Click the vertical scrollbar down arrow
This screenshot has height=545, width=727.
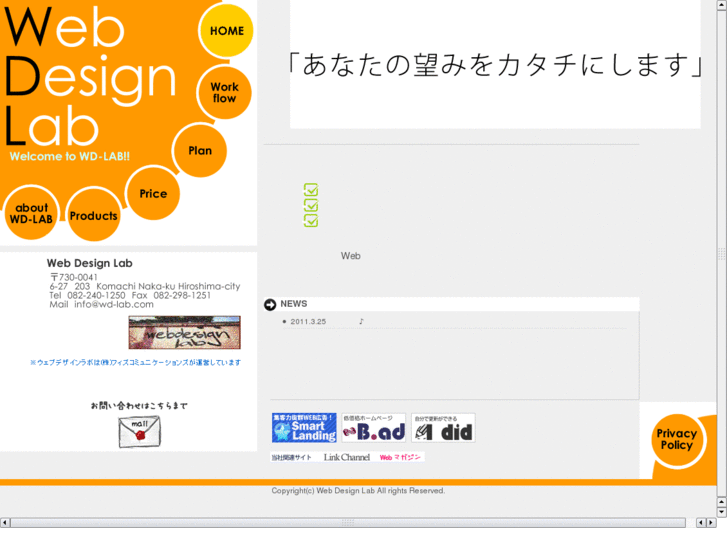[721, 512]
